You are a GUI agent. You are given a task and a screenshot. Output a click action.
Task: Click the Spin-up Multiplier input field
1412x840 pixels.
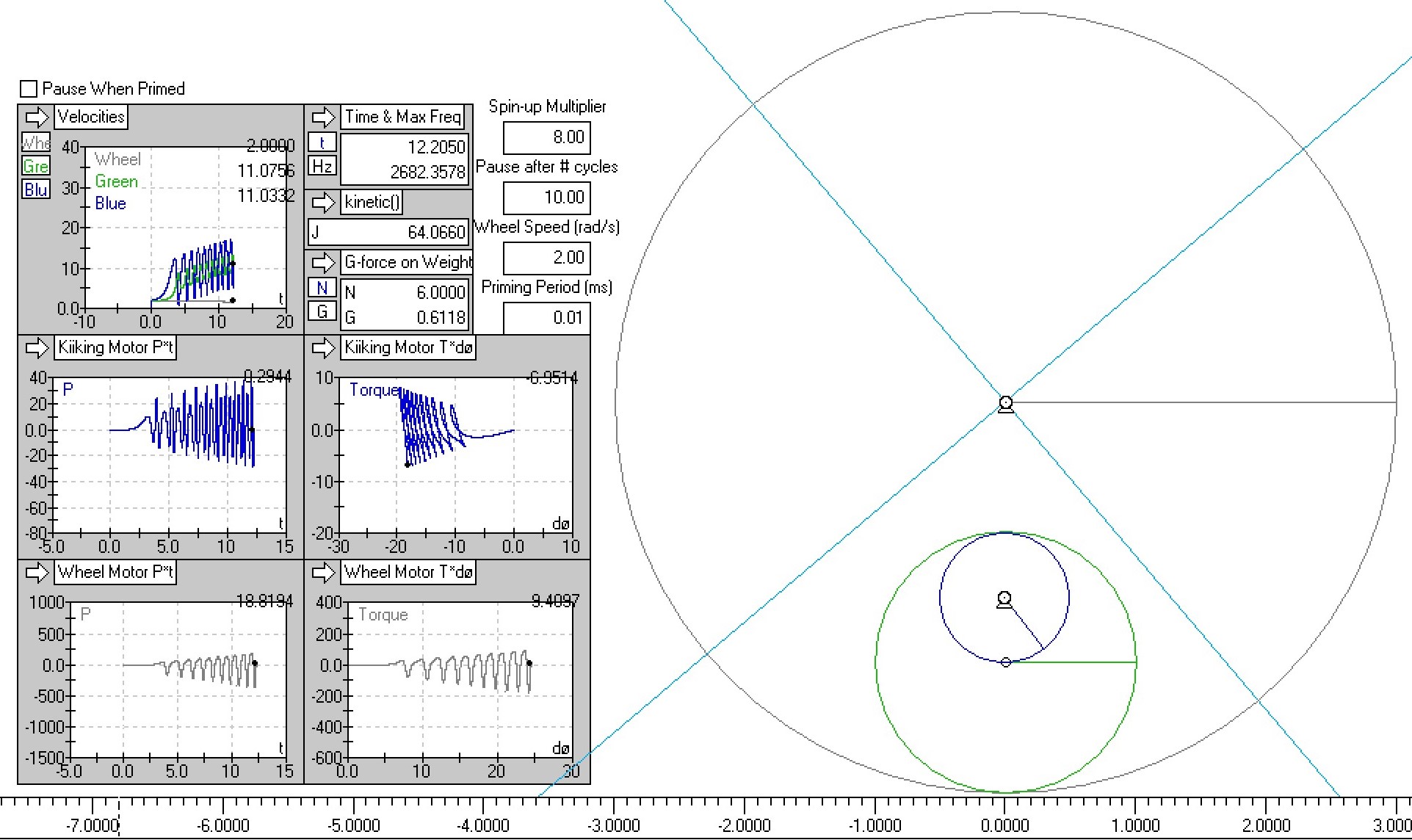546,137
